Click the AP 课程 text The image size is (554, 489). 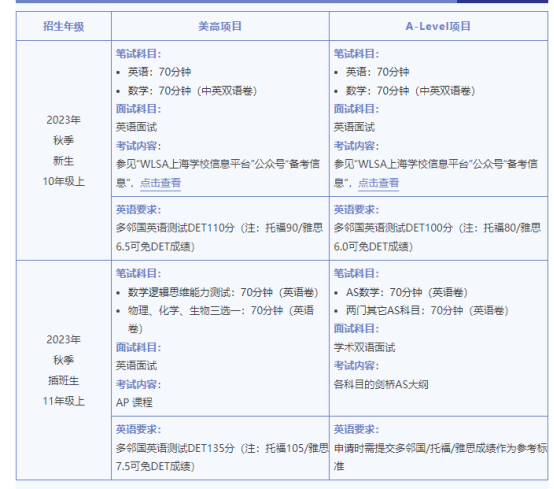point(134,402)
